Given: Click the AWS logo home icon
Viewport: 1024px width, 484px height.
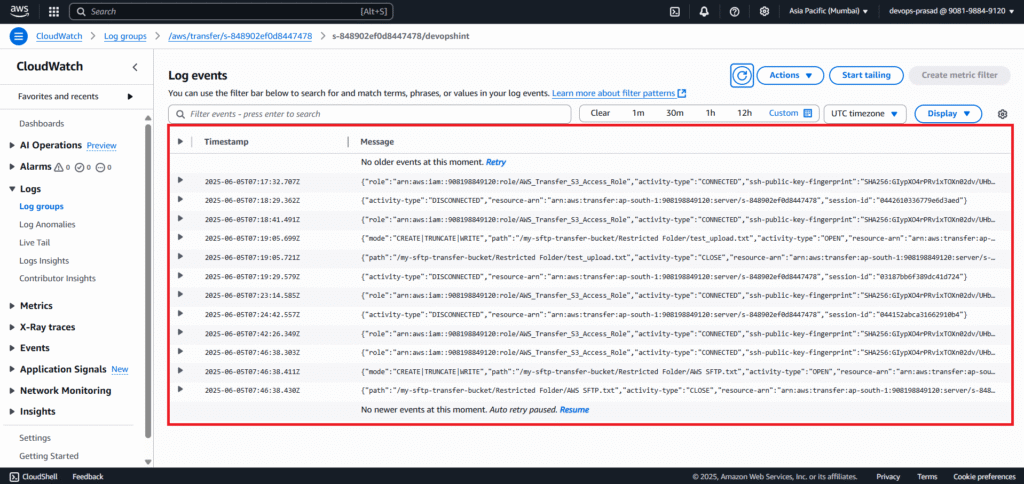Looking at the screenshot, I should tap(20, 11).
